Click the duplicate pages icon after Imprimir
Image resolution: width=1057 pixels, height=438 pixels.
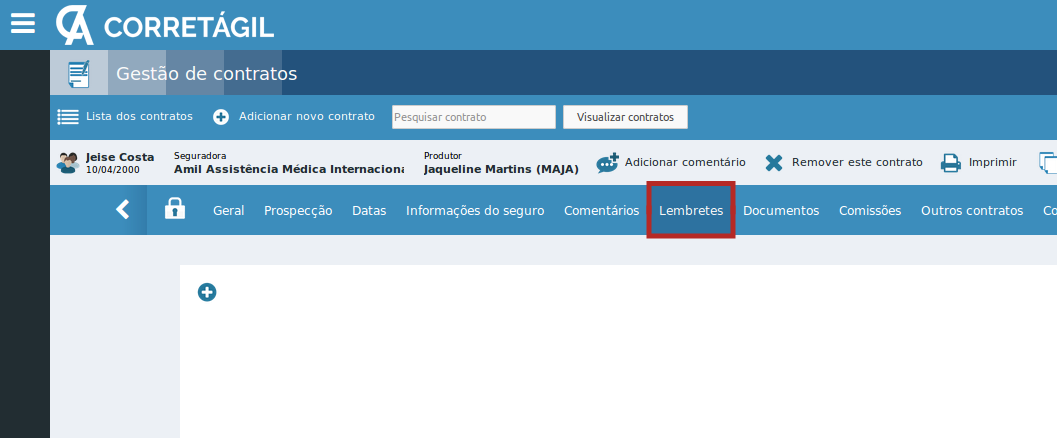[x=1048, y=162]
